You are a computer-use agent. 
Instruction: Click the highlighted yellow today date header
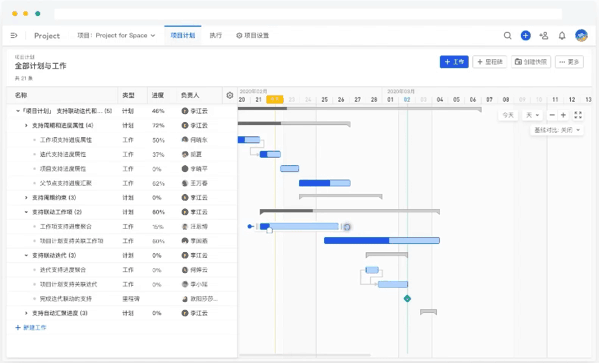[x=275, y=99]
